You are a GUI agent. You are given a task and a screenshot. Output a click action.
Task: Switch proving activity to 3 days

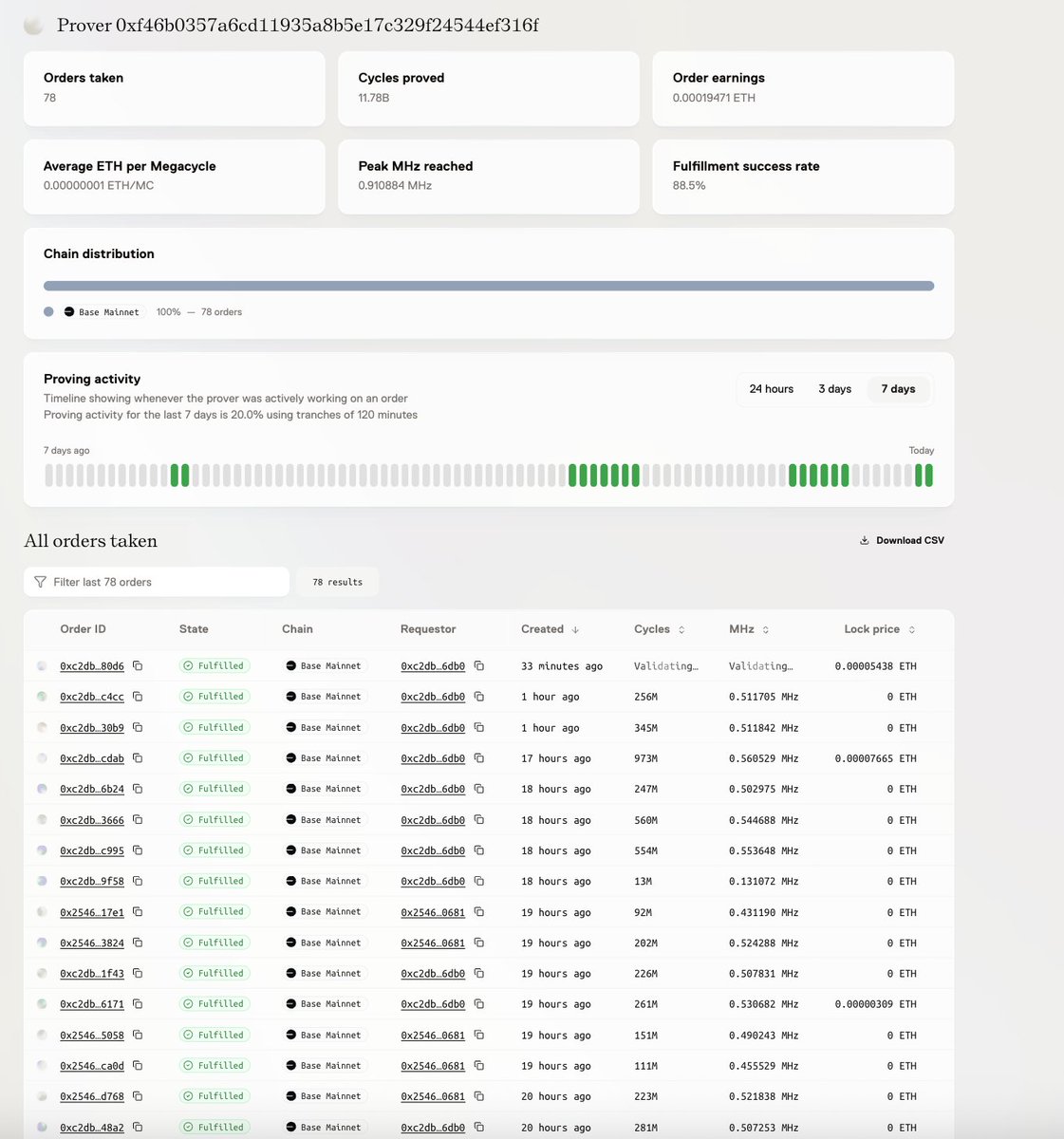[x=835, y=389]
